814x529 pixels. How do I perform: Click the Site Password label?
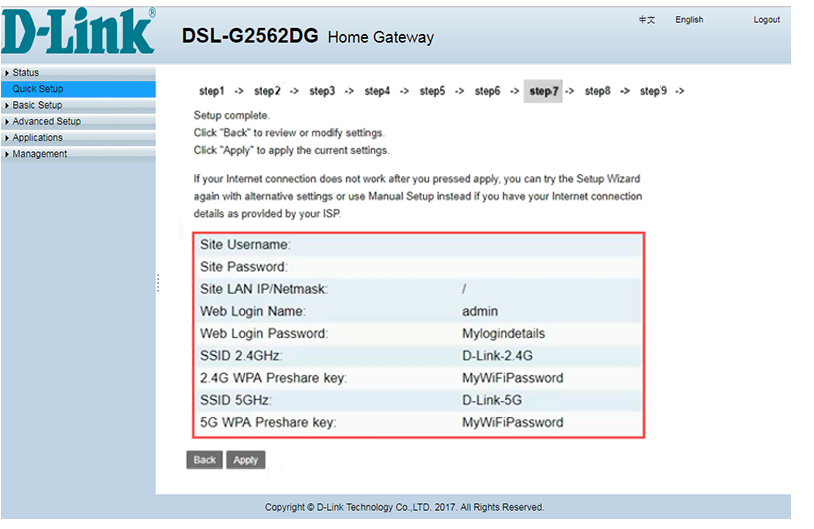pyautogui.click(x=244, y=267)
